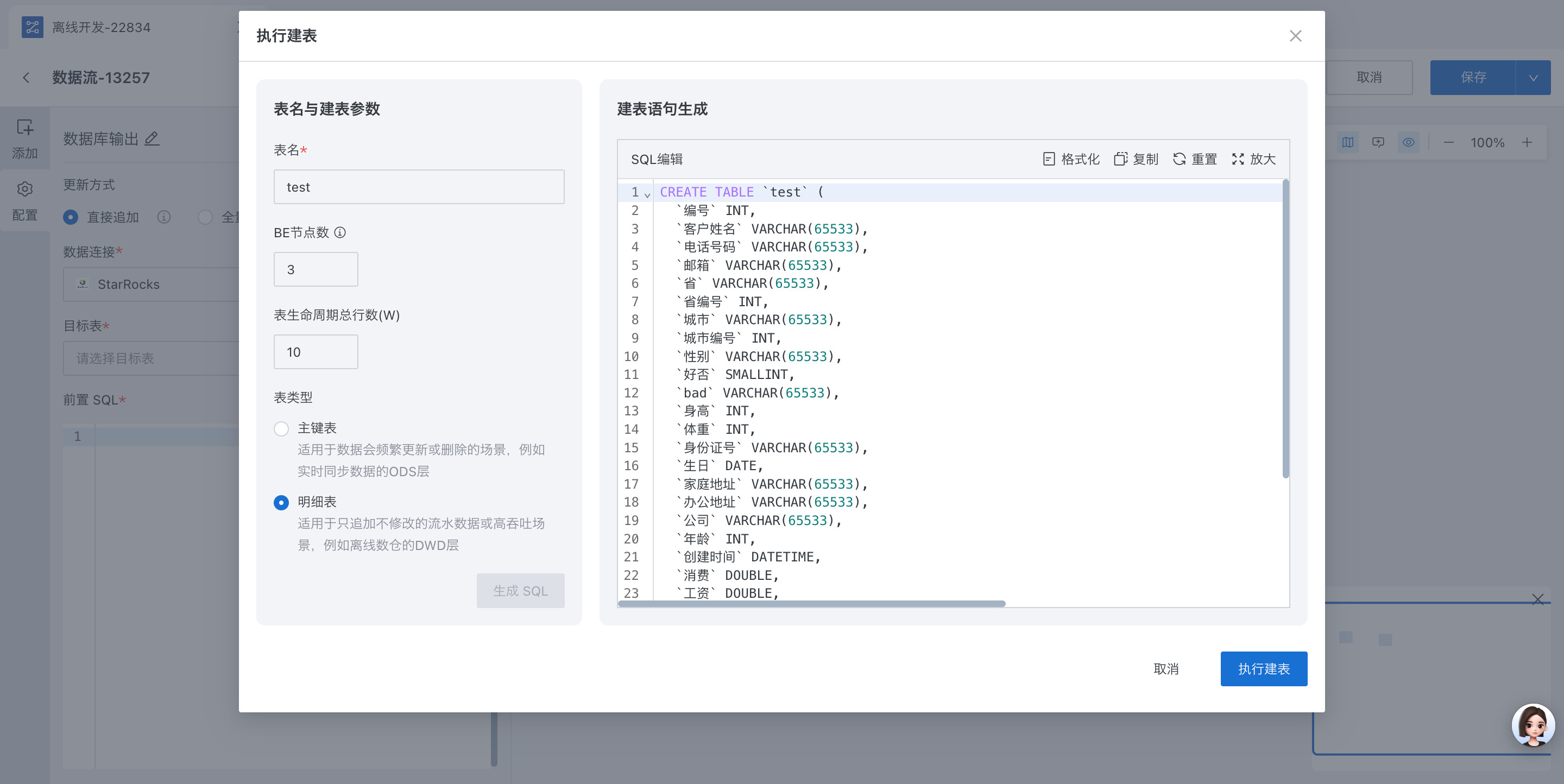The image size is (1564, 784).
Task: Open the StarRocks data connection dropdown
Action: click(x=152, y=284)
